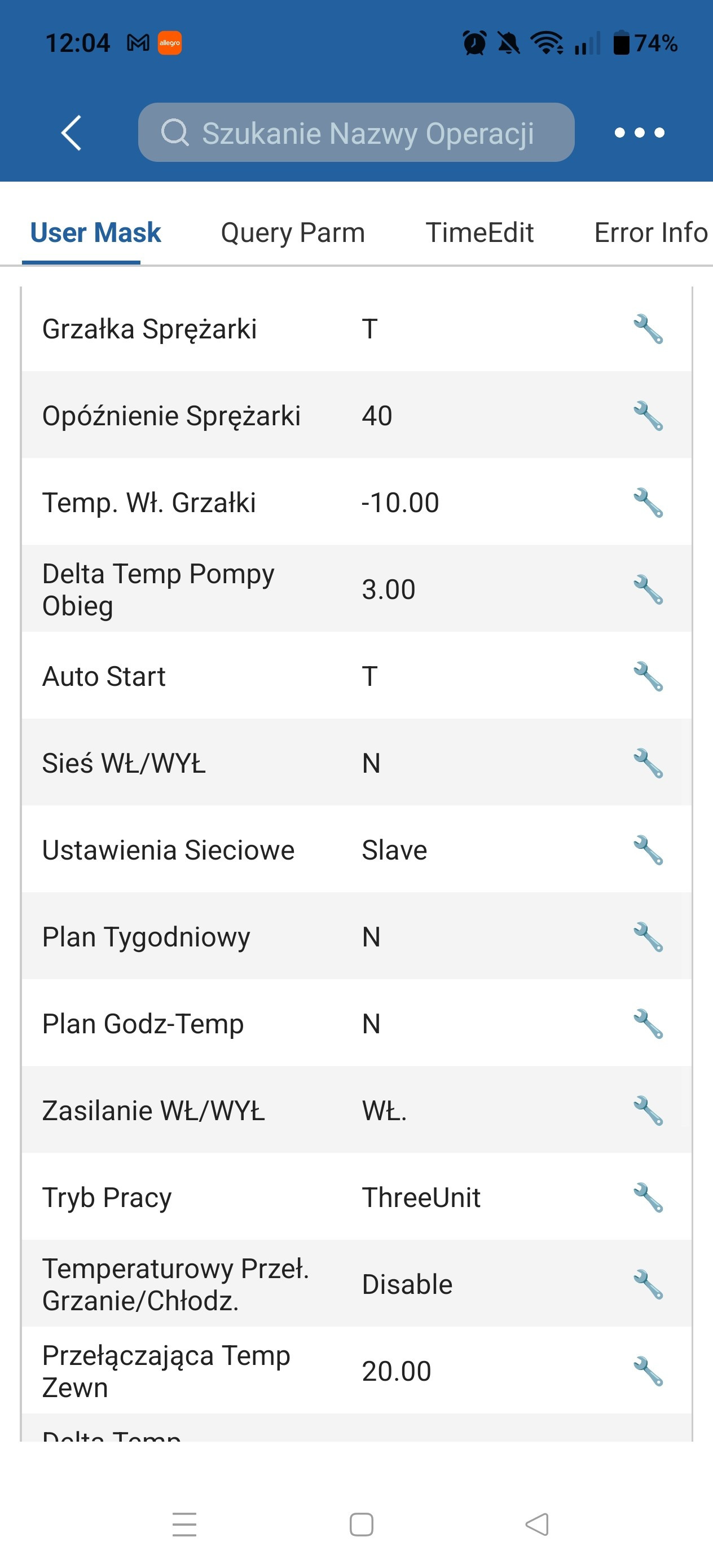The width and height of the screenshot is (713, 1568).
Task: Tap wrench for Temperaturowy Przeł. Grzanie/Chłodz.
Action: tap(648, 1285)
